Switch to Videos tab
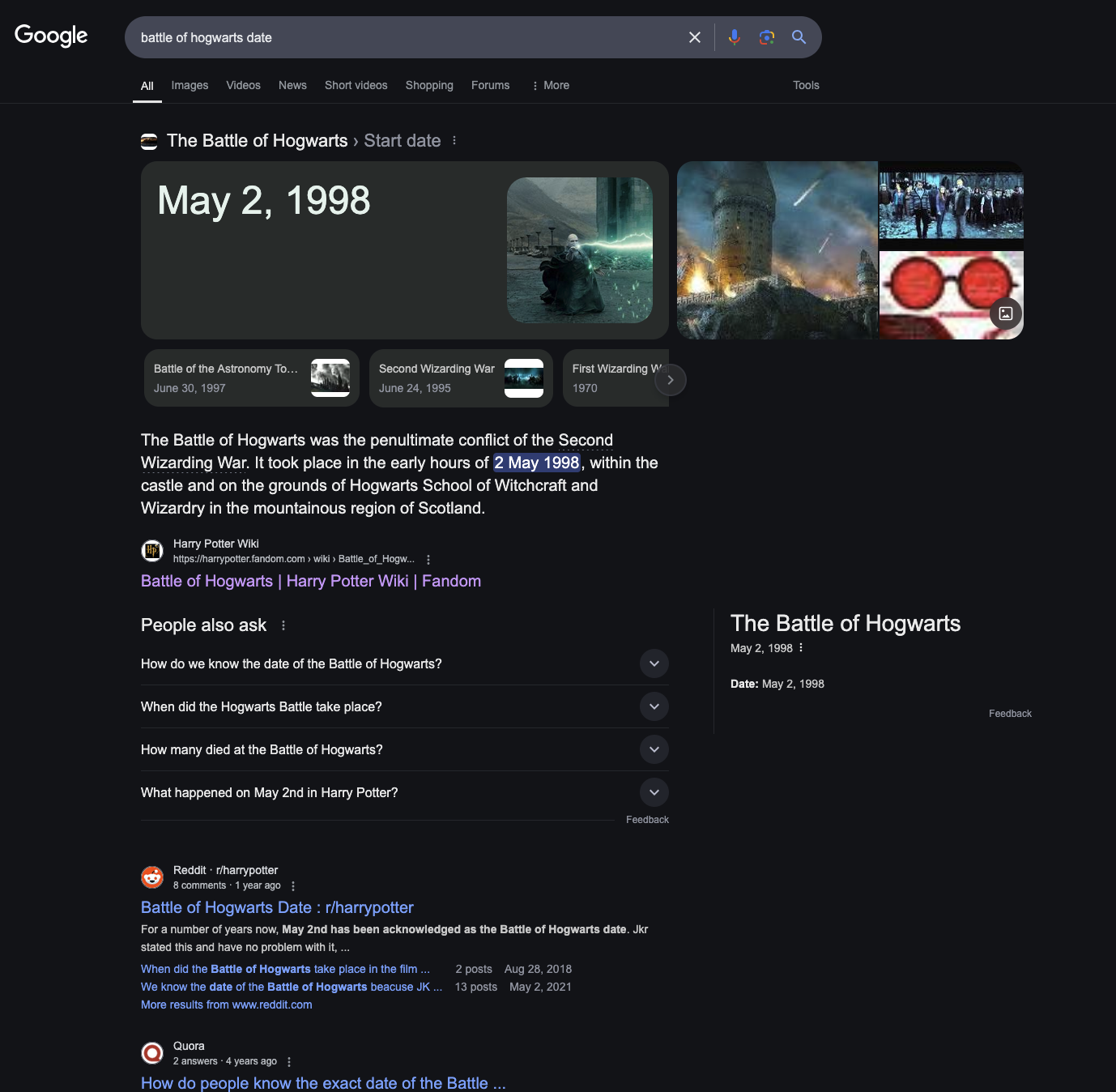The image size is (1116, 1092). click(243, 85)
